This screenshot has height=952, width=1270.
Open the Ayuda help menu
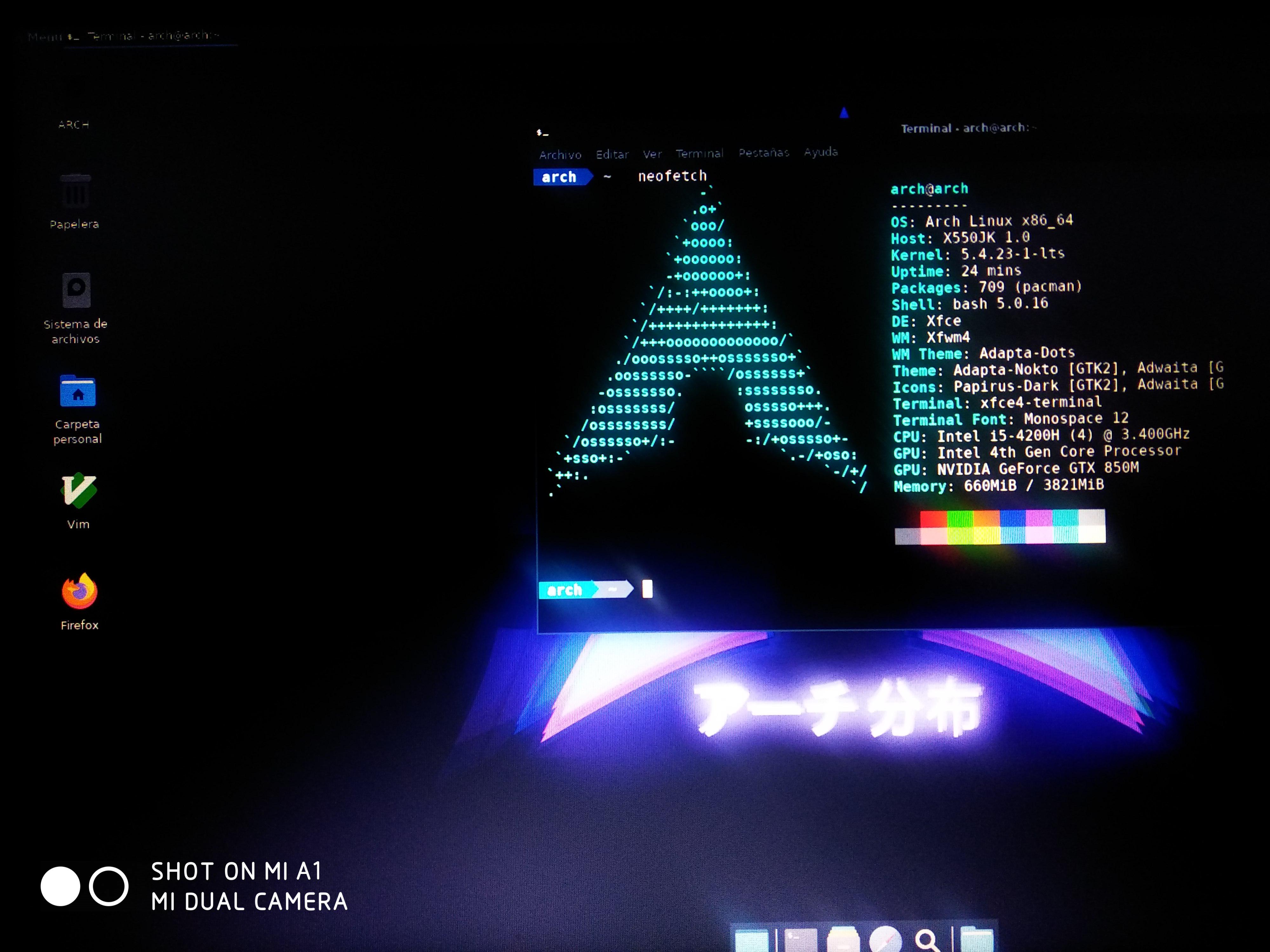(x=820, y=152)
